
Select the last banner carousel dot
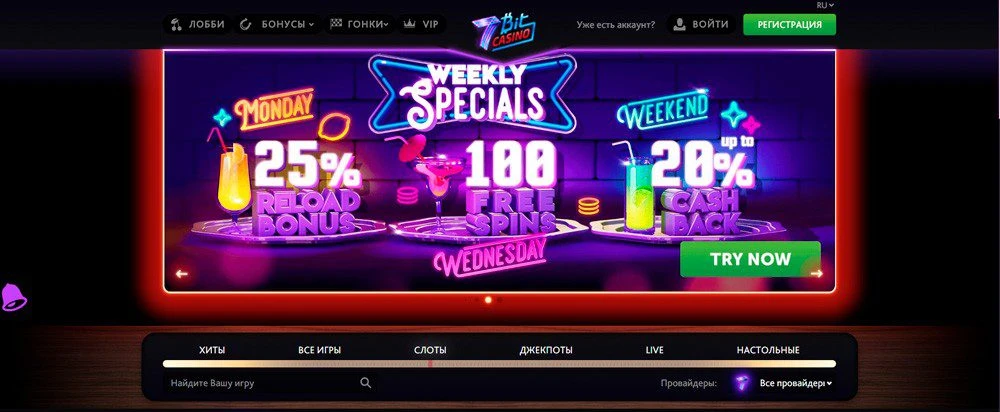click(x=499, y=299)
